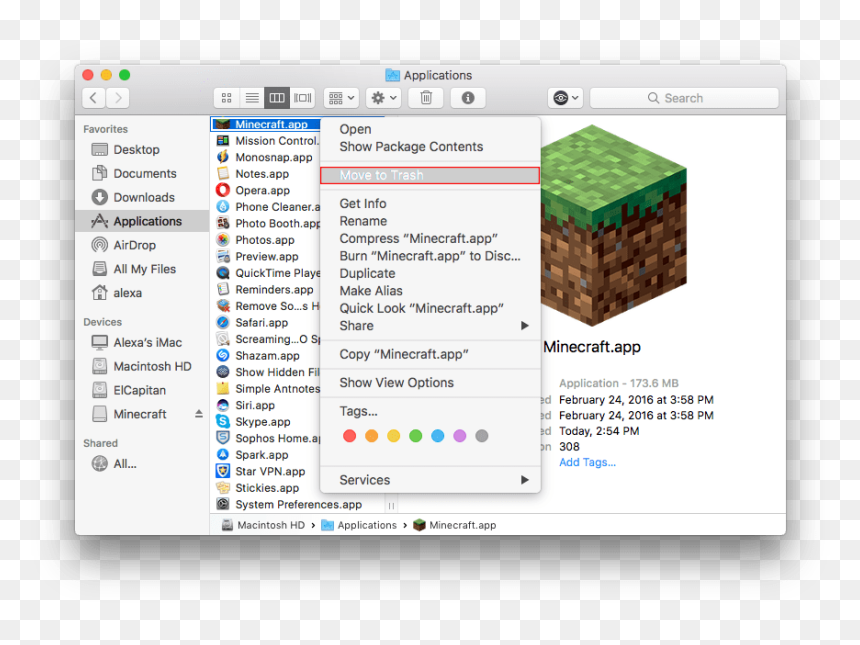
Task: Go back with the left chevron button
Action: coord(94,98)
